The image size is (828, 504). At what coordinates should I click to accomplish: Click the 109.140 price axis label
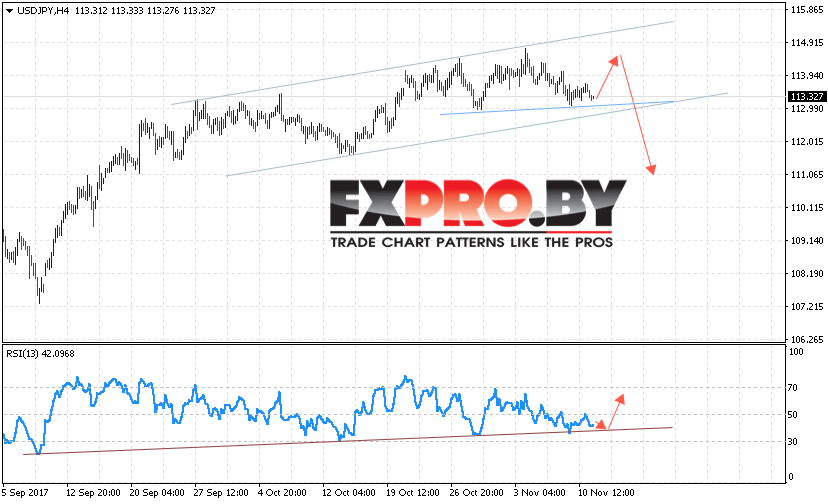point(807,241)
